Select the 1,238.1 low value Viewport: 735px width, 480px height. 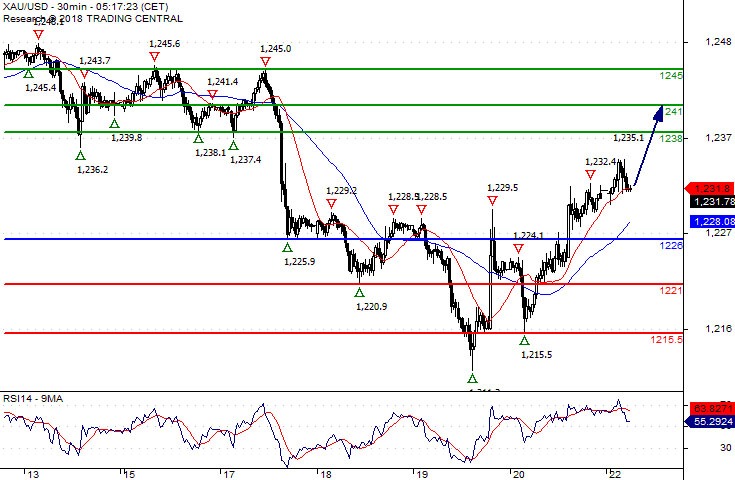210,152
